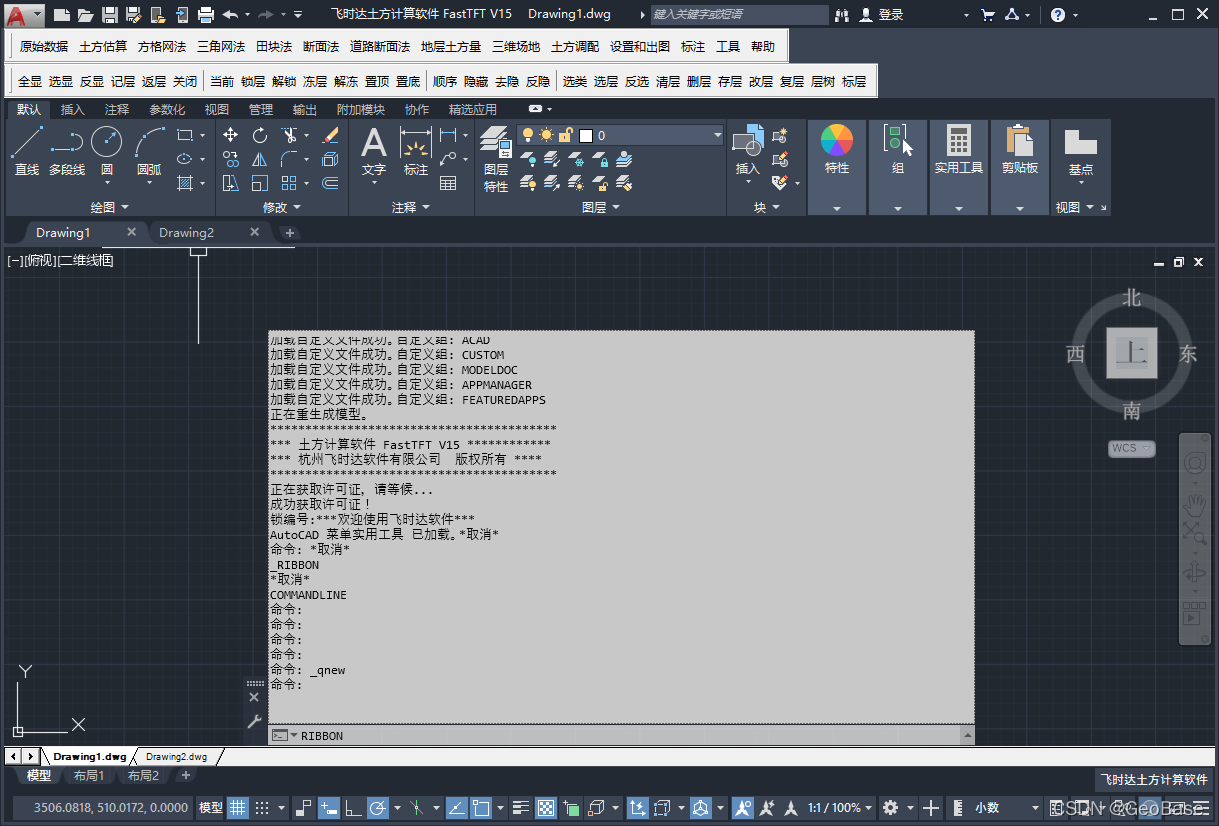Click the 文字 (Text) annotation tool
The height and width of the screenshot is (826, 1219).
point(374,150)
